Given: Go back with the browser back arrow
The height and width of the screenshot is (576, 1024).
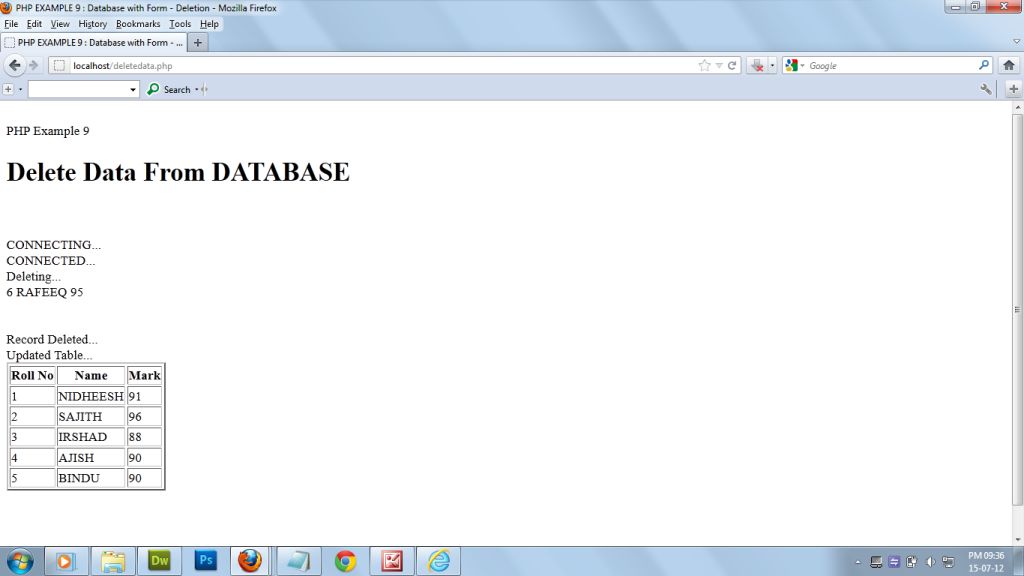Looking at the screenshot, I should [14, 65].
